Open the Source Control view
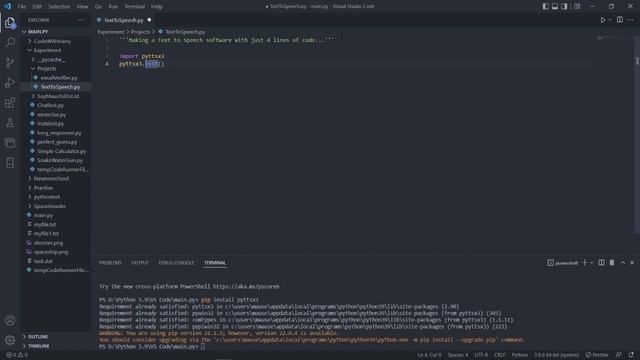 (x=10, y=62)
